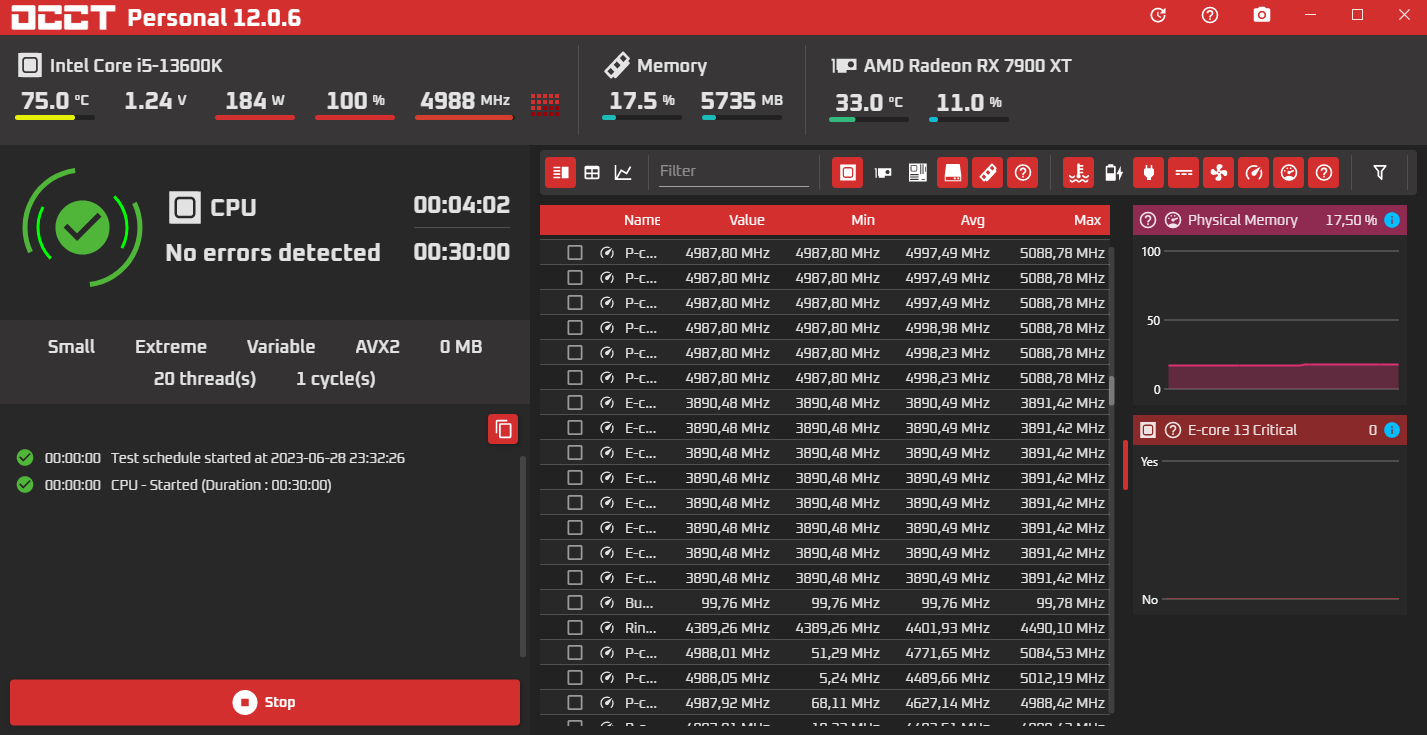Stop the running CPU test

click(265, 702)
